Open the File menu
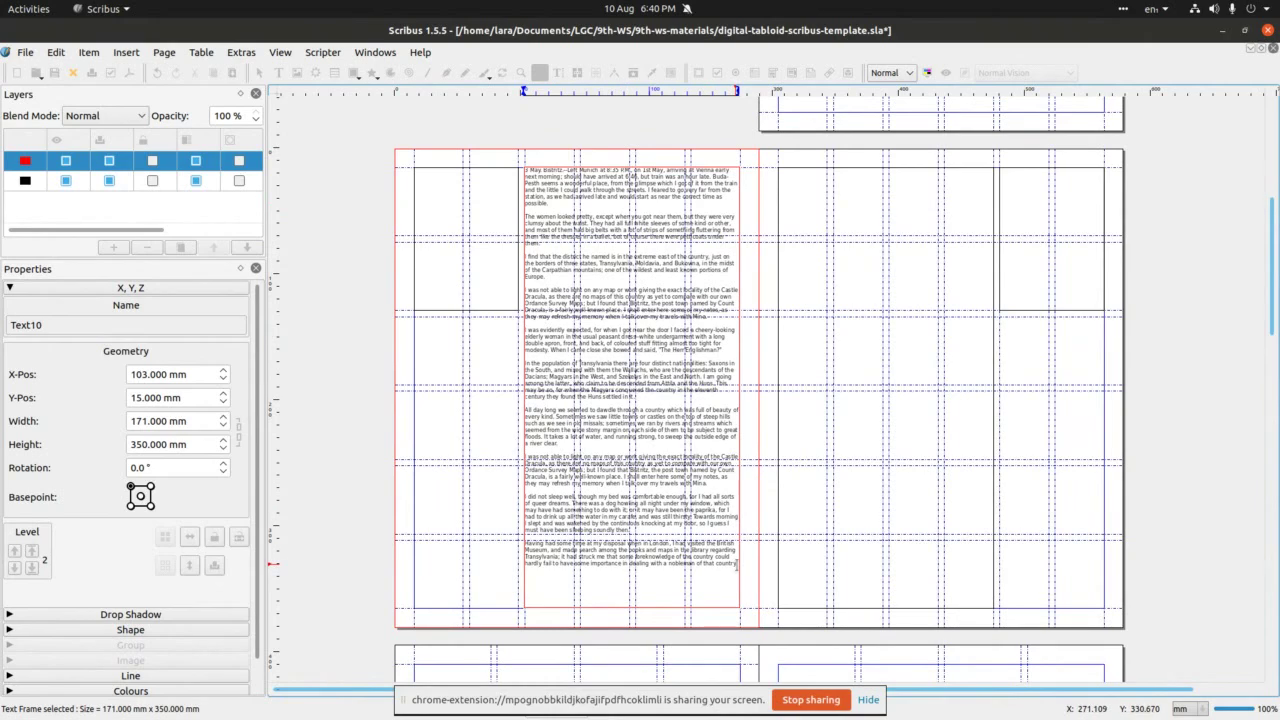1280x720 pixels. point(25,52)
